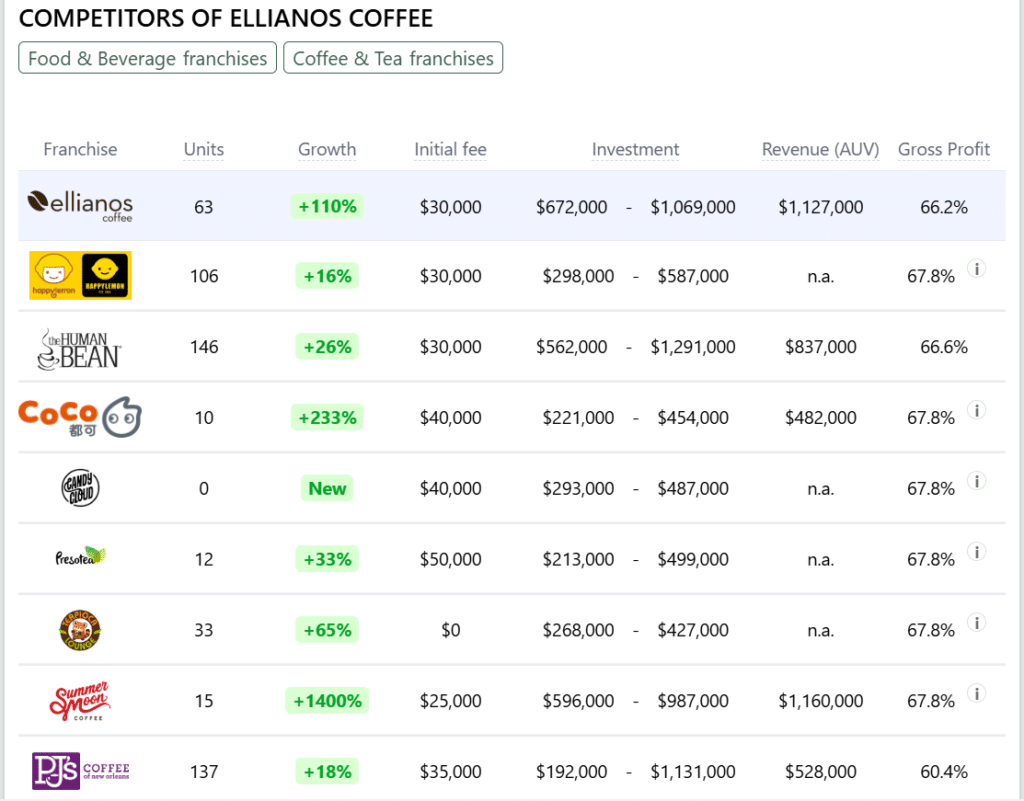Click the Growth column header
The image size is (1024, 801).
[x=327, y=149]
